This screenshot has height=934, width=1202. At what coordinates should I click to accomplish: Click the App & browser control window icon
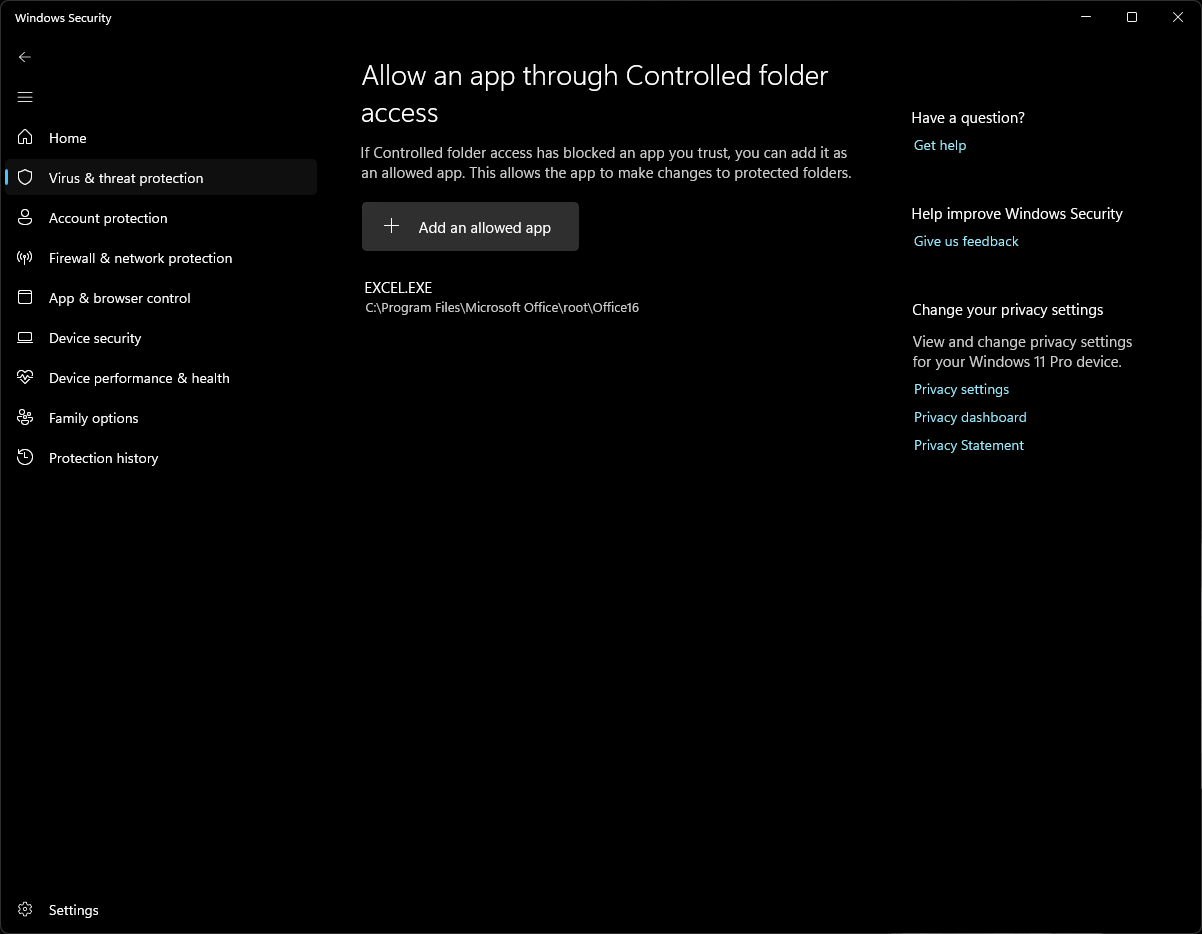click(x=26, y=298)
